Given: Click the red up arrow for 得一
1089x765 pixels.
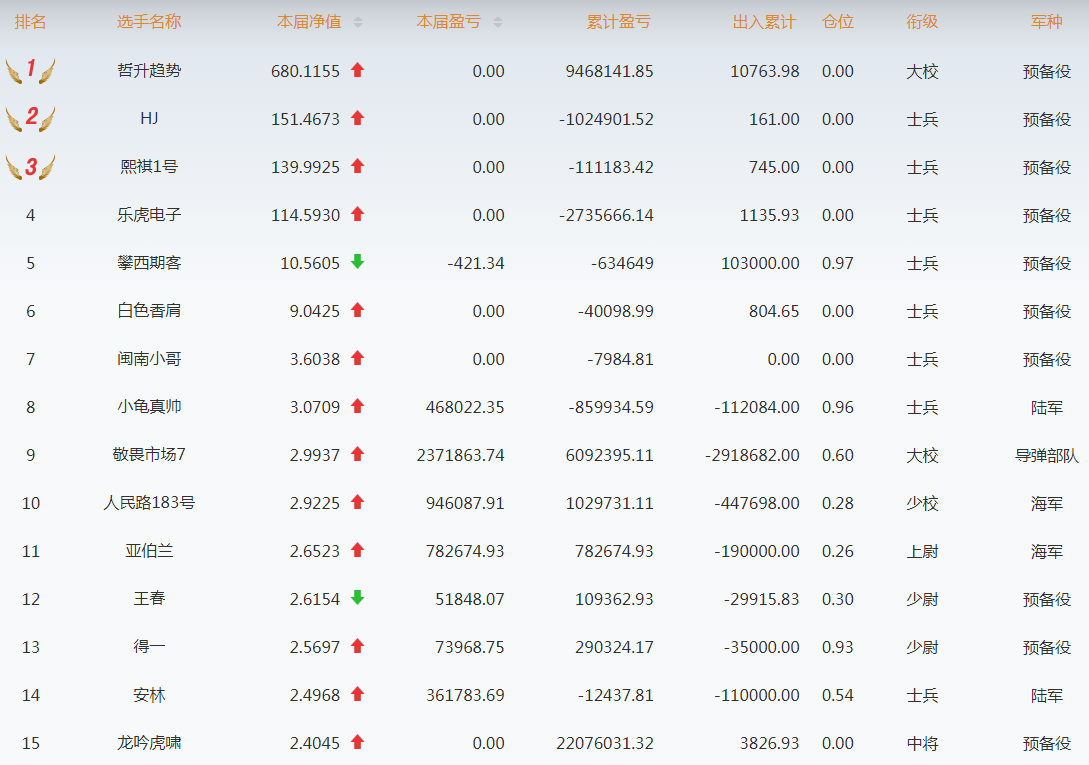Looking at the screenshot, I should [358, 645].
